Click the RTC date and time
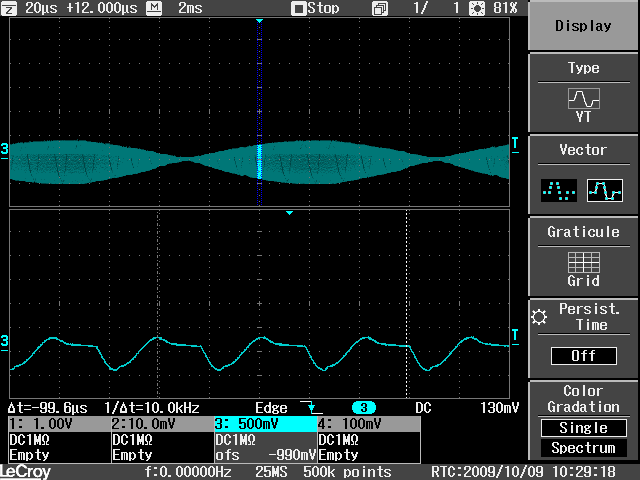 tap(523, 472)
